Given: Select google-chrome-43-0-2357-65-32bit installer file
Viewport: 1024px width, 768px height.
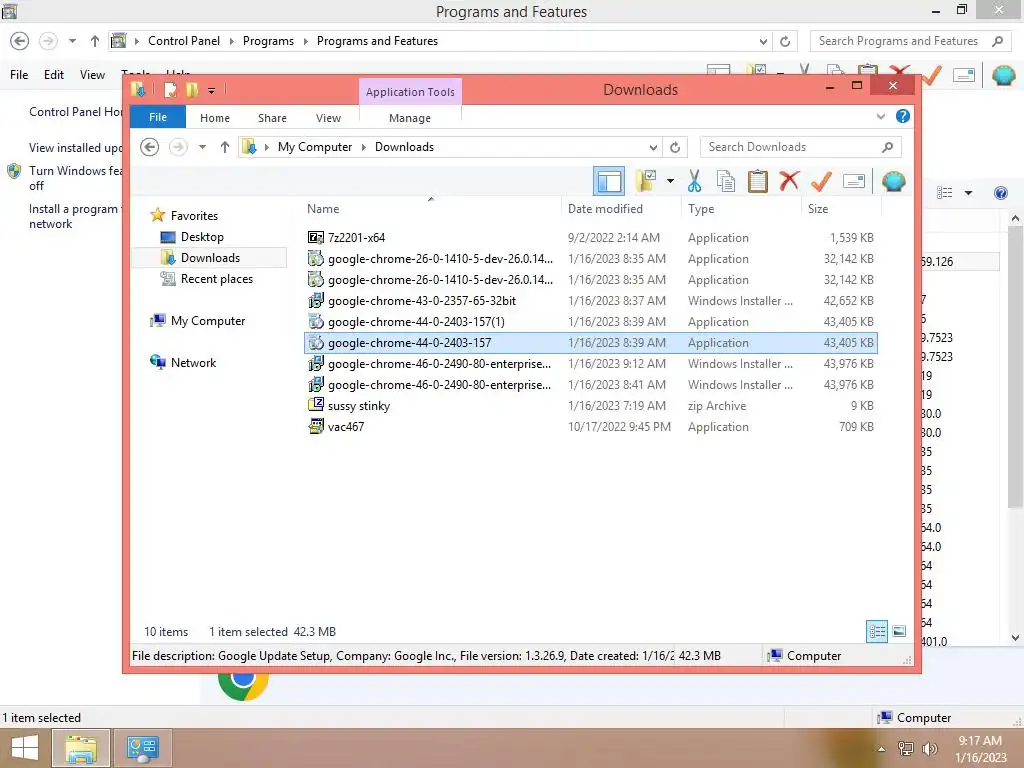Looking at the screenshot, I should (590, 300).
